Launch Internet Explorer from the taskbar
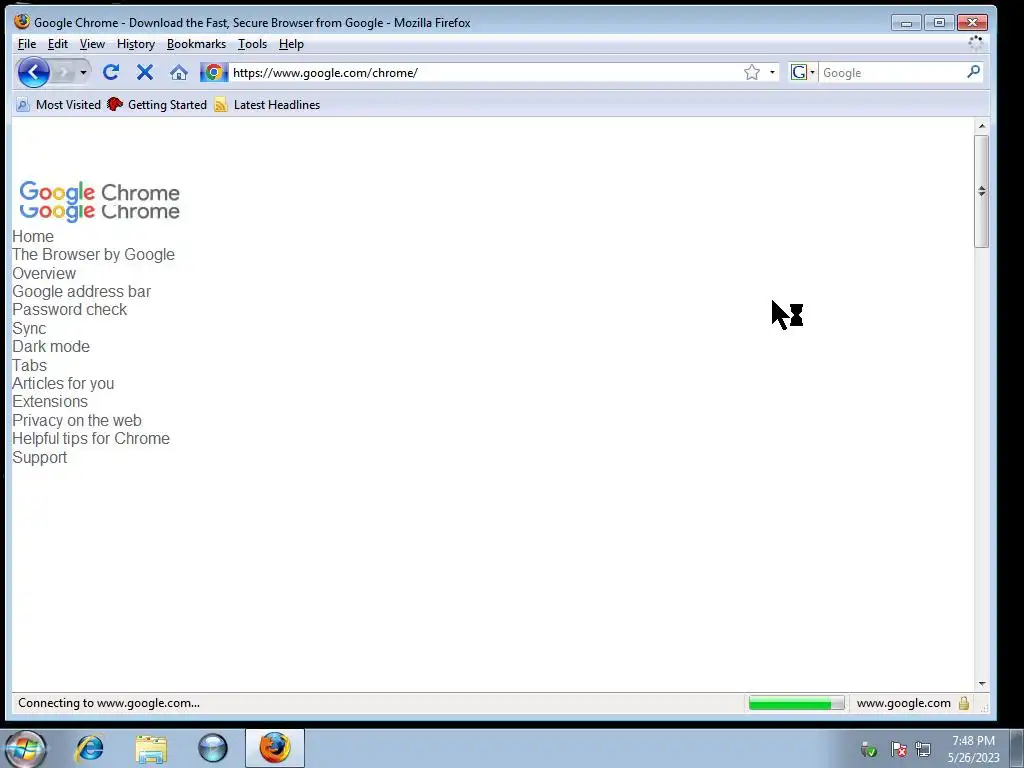Image resolution: width=1024 pixels, height=768 pixels. 89,748
